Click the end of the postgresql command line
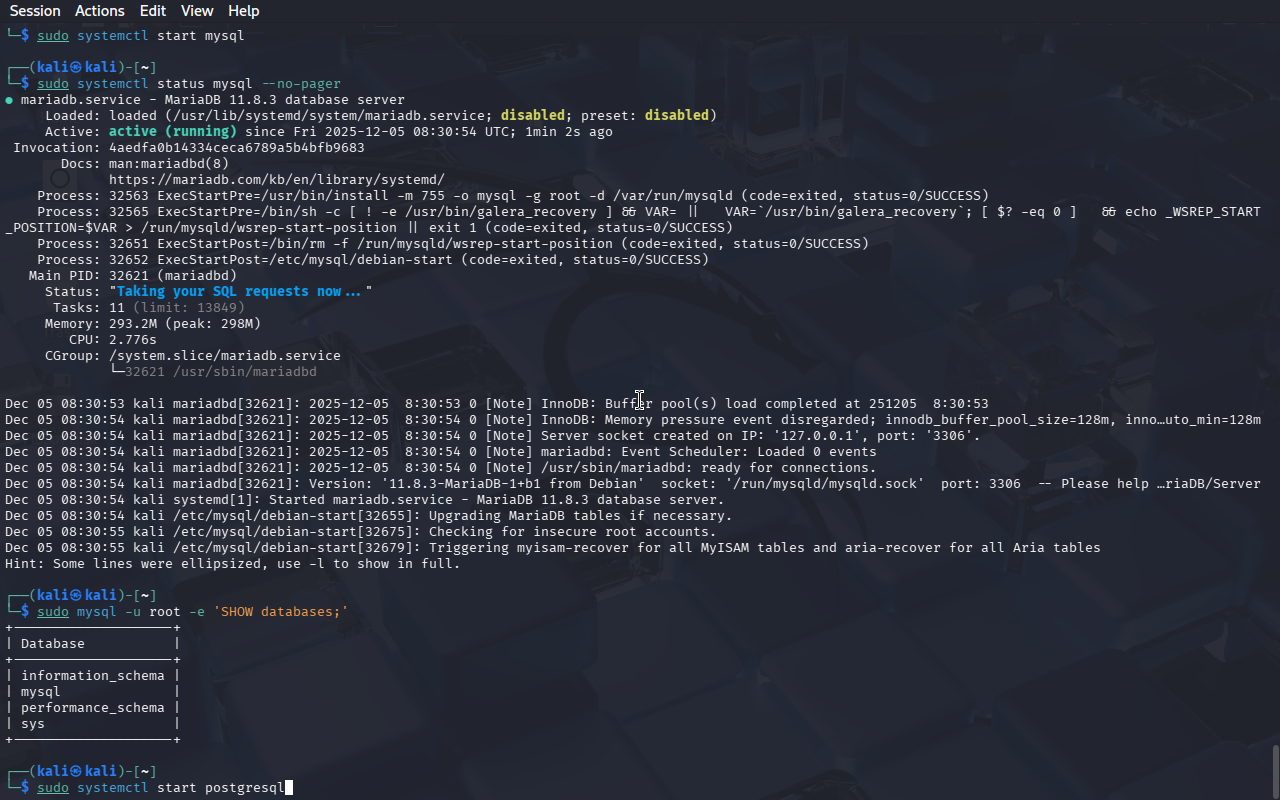 click(x=288, y=788)
